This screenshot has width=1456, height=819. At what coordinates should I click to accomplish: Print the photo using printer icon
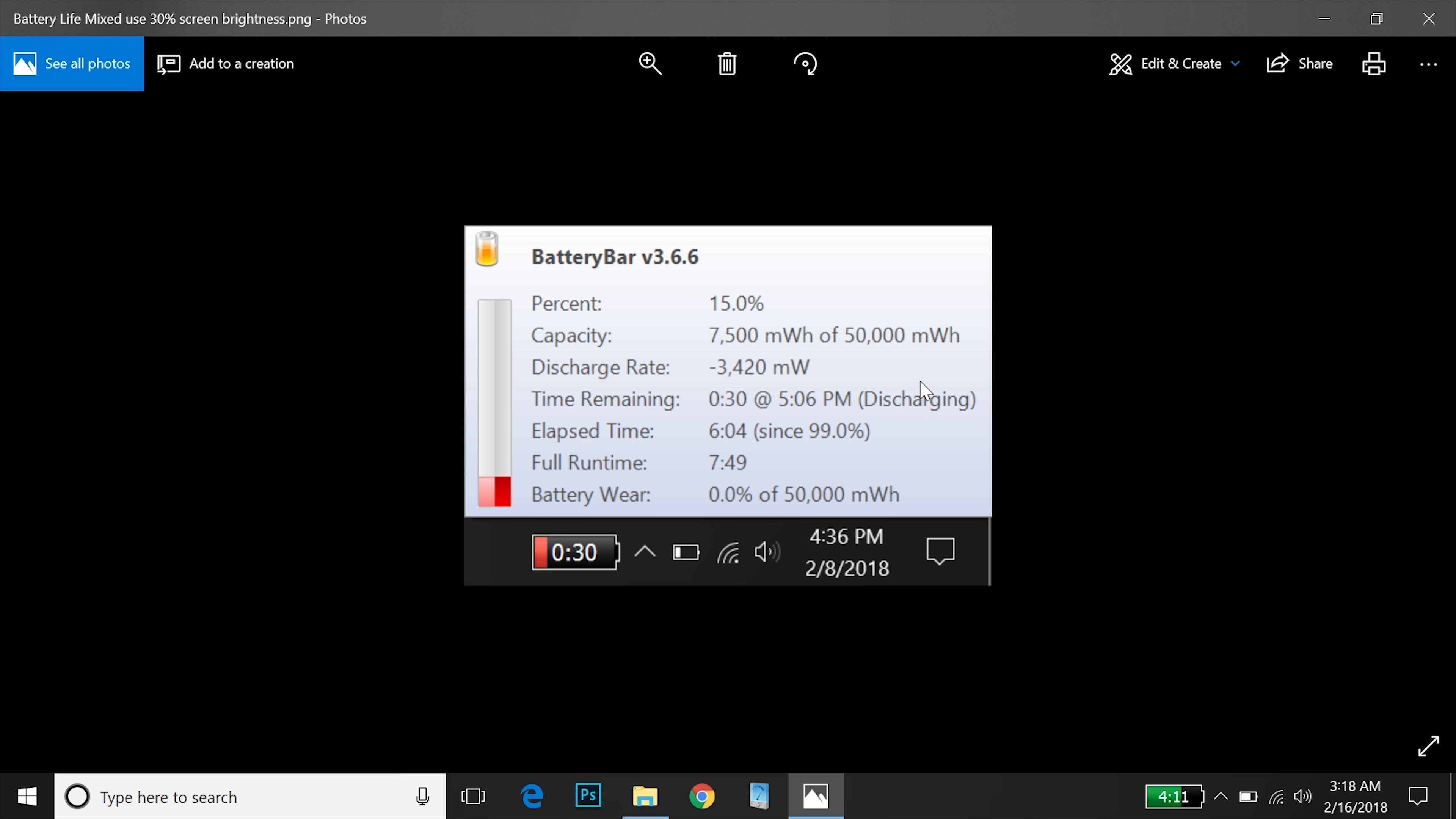click(1374, 63)
